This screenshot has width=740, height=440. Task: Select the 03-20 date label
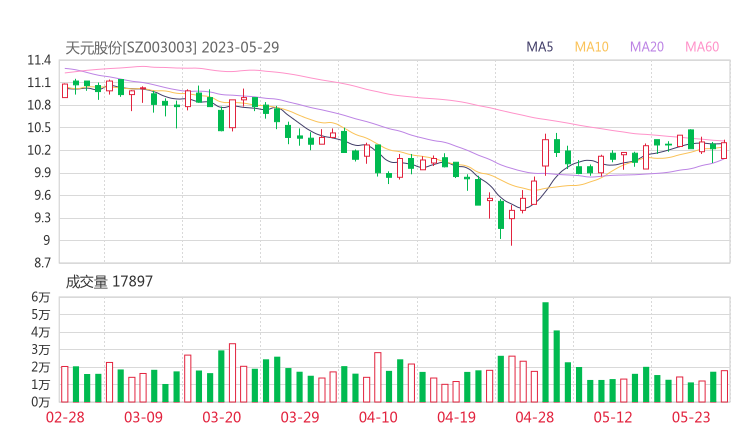(222, 417)
